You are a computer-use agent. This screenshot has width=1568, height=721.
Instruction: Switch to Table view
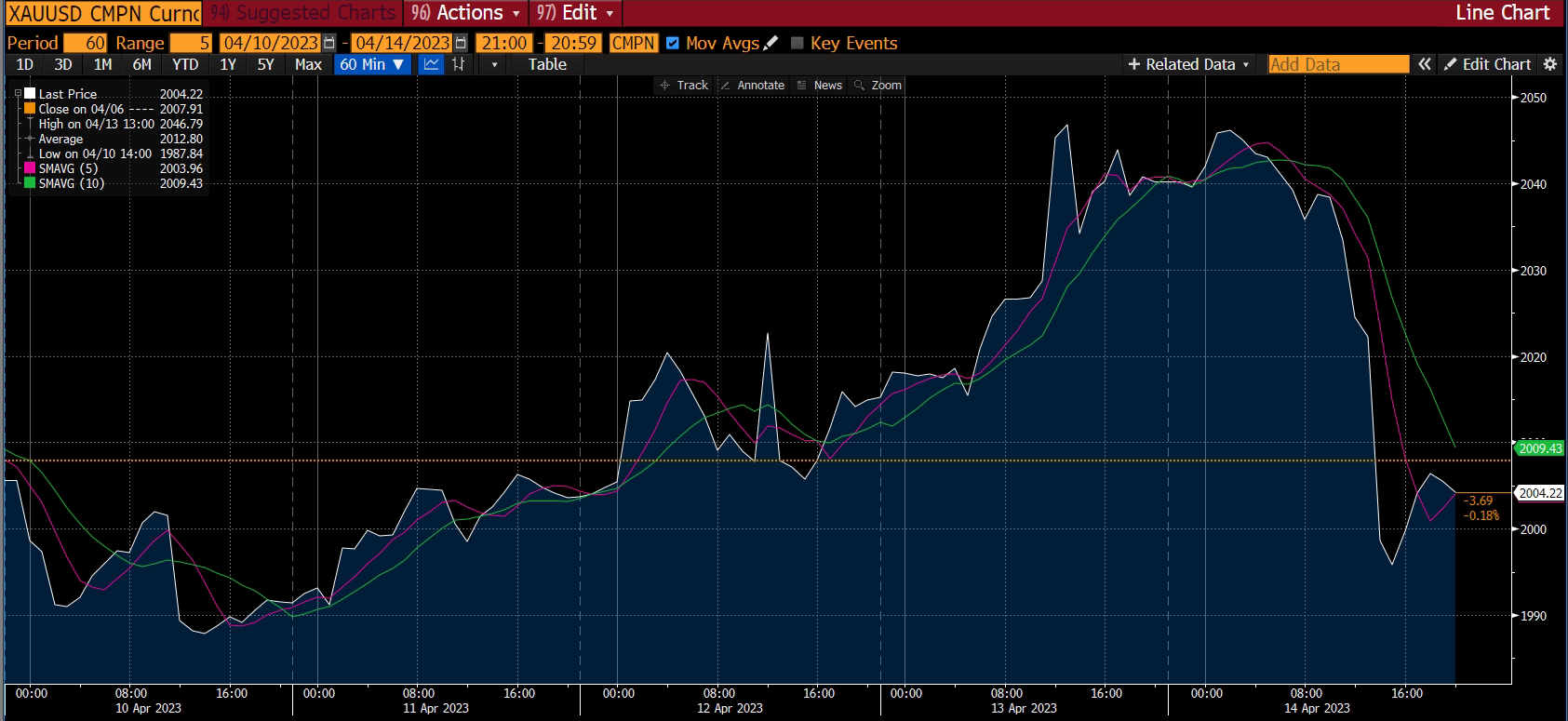coord(547,64)
